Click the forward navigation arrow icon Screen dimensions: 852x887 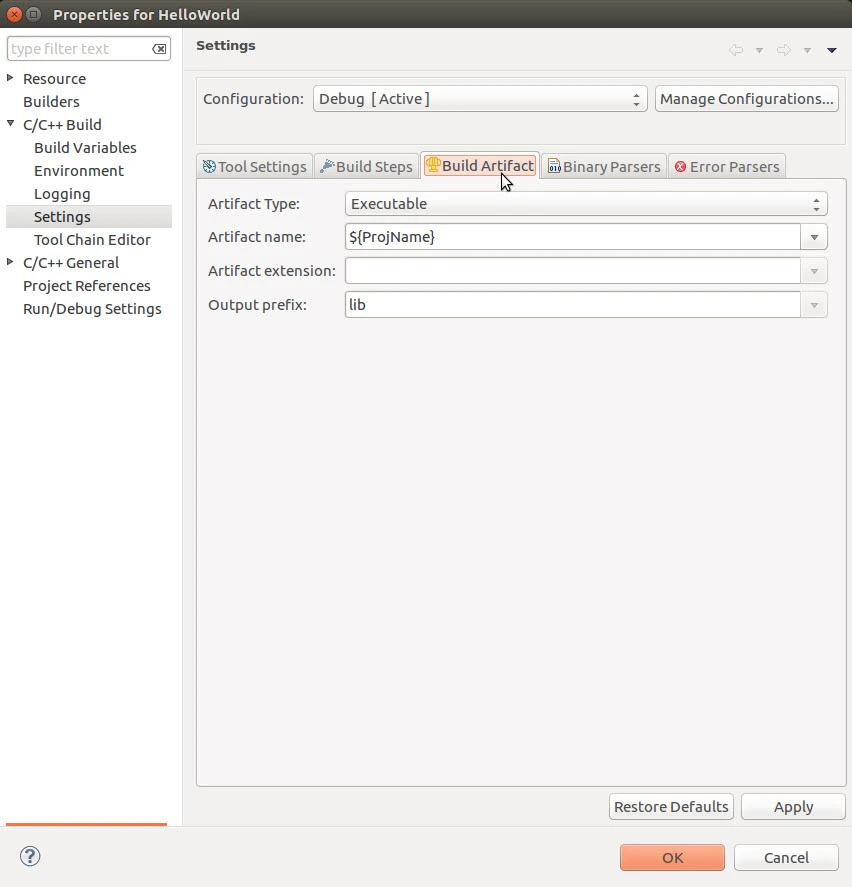pos(783,50)
